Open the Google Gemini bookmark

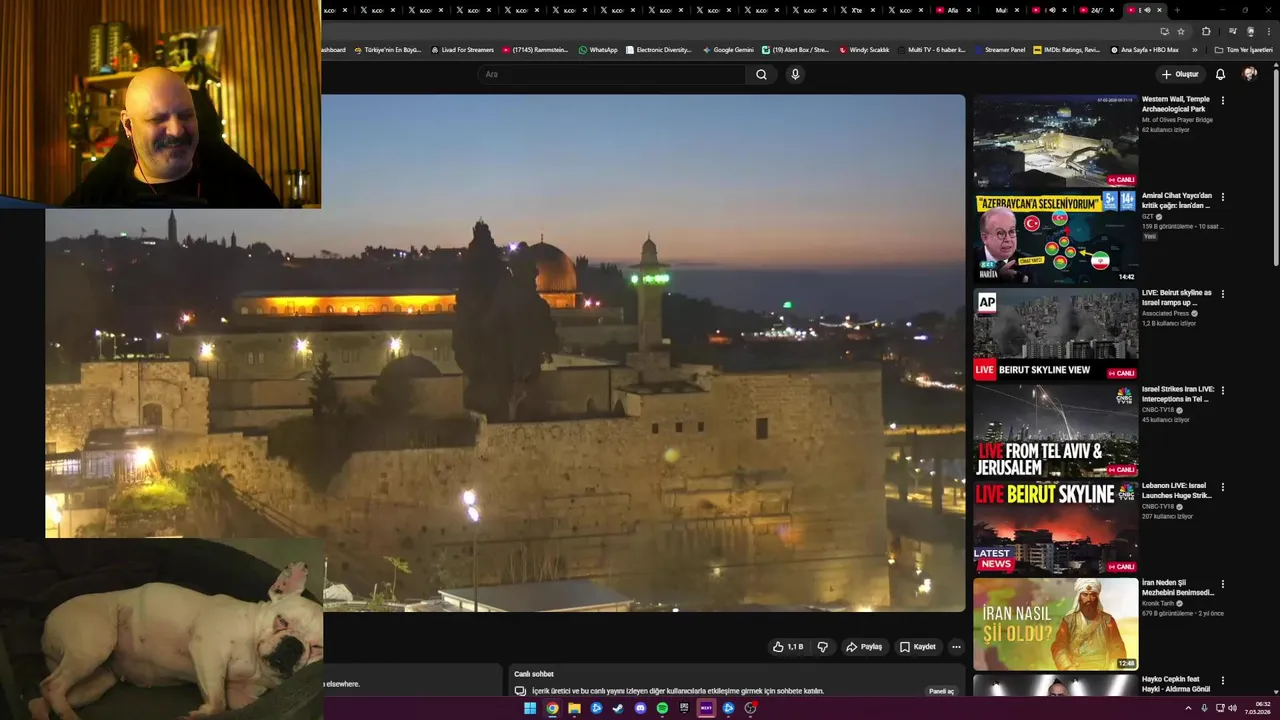point(728,49)
